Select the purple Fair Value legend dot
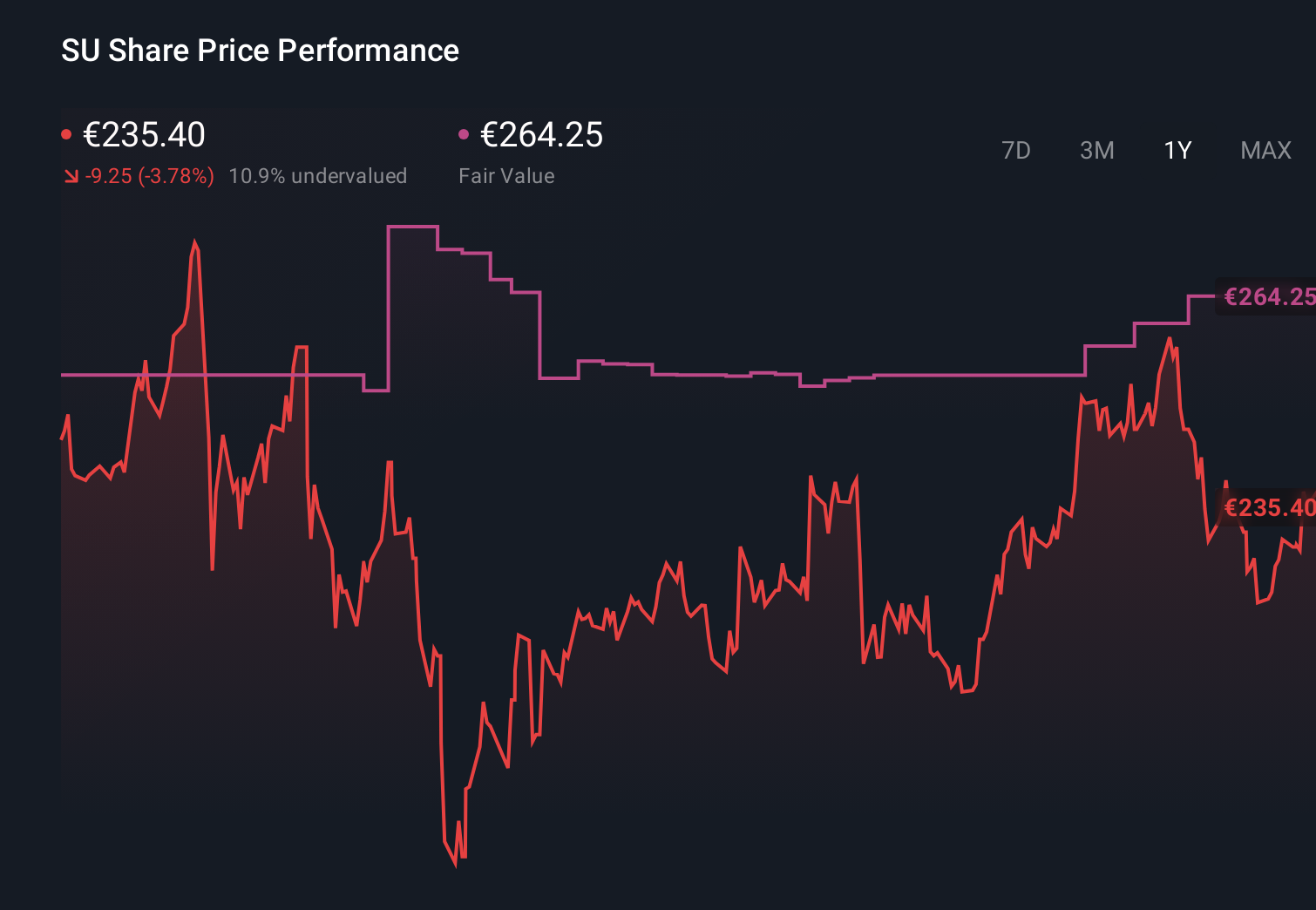This screenshot has width=1316, height=910. pyautogui.click(x=465, y=132)
